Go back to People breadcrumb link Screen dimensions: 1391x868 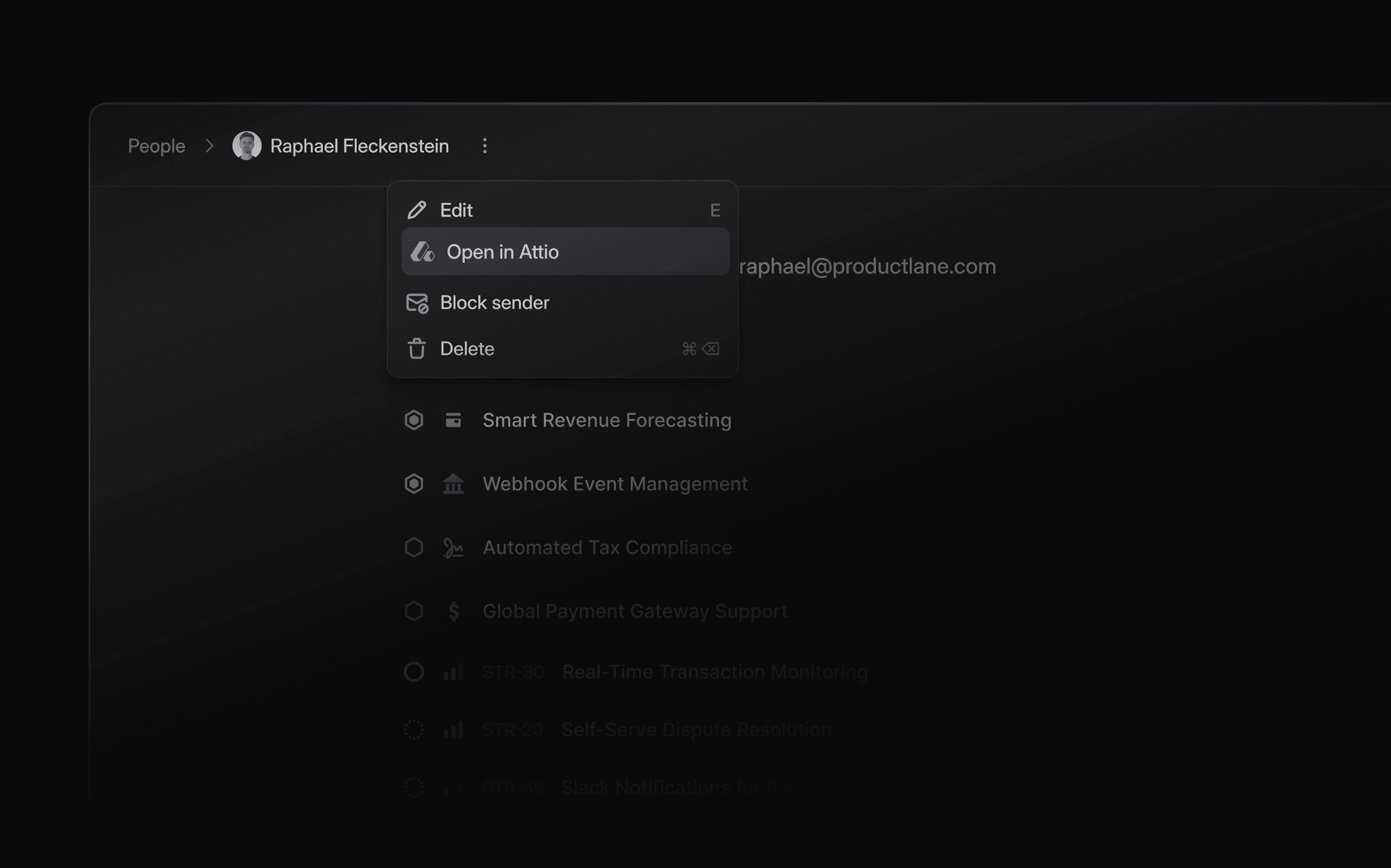tap(156, 146)
